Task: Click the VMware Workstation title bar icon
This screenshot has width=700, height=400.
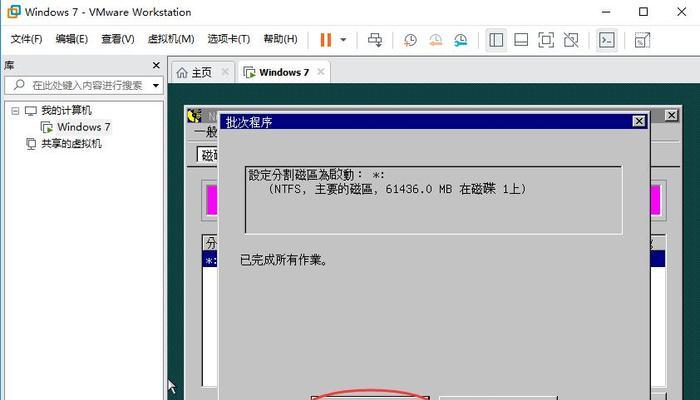Action: pos(13,12)
